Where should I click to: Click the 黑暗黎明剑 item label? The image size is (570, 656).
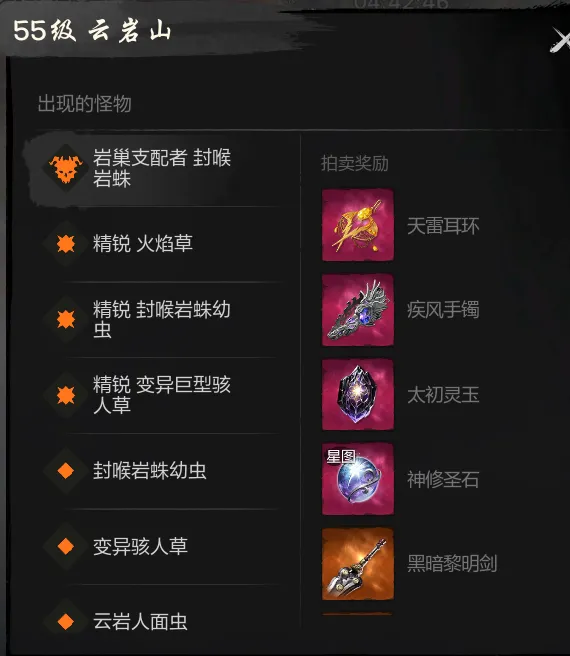coord(452,564)
